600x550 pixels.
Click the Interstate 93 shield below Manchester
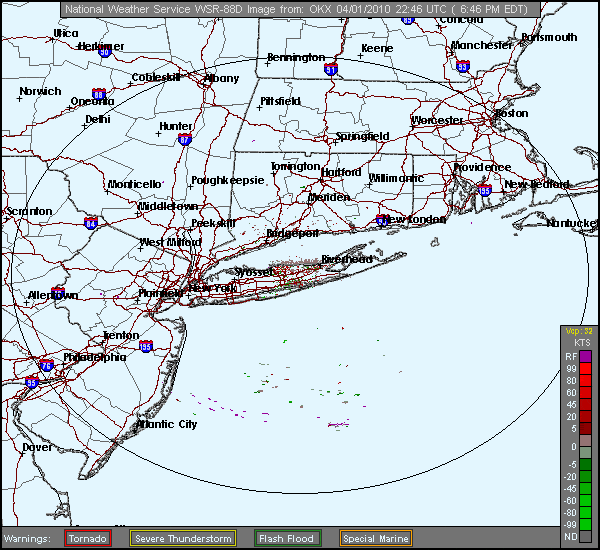463,66
